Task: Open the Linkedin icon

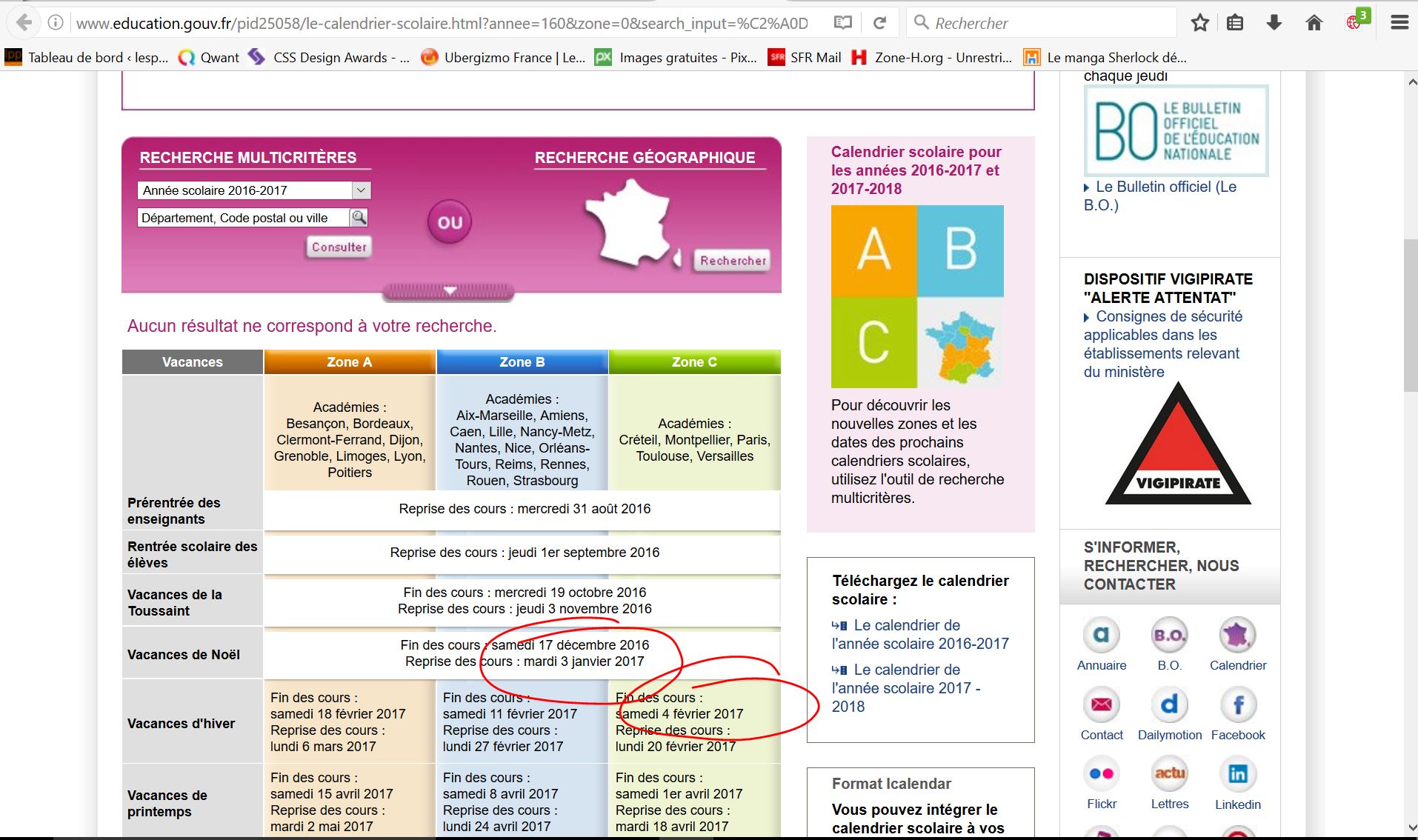Action: point(1237,774)
